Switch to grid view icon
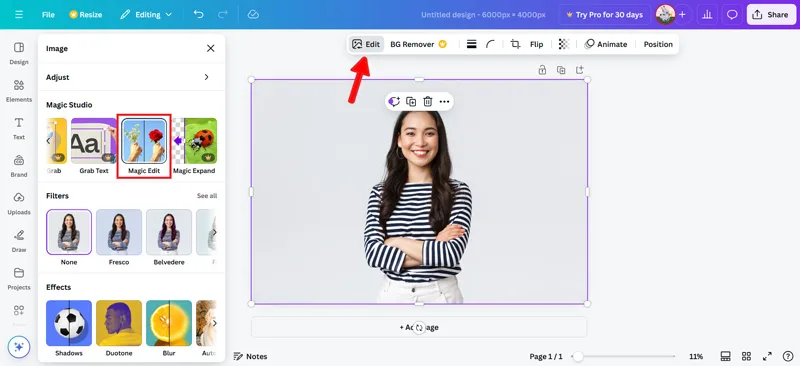 746,356
